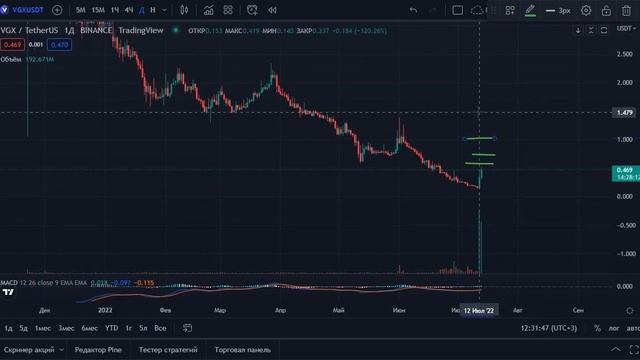Image resolution: width=640 pixels, height=360 pixels.
Task: Collapse the chart pane icon
Action: [591, 30]
